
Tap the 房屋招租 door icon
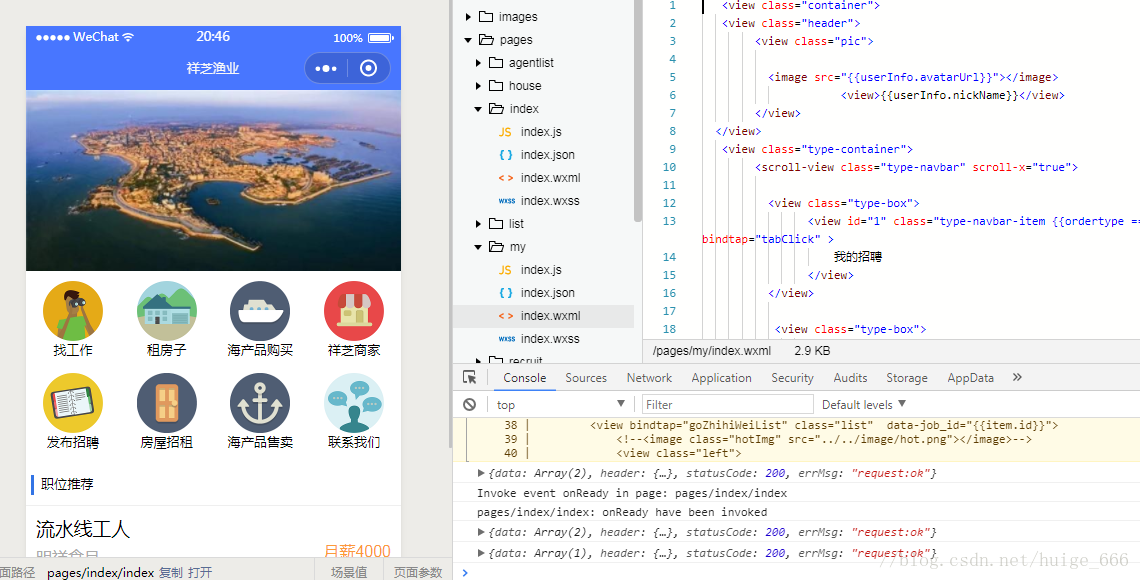[166, 403]
